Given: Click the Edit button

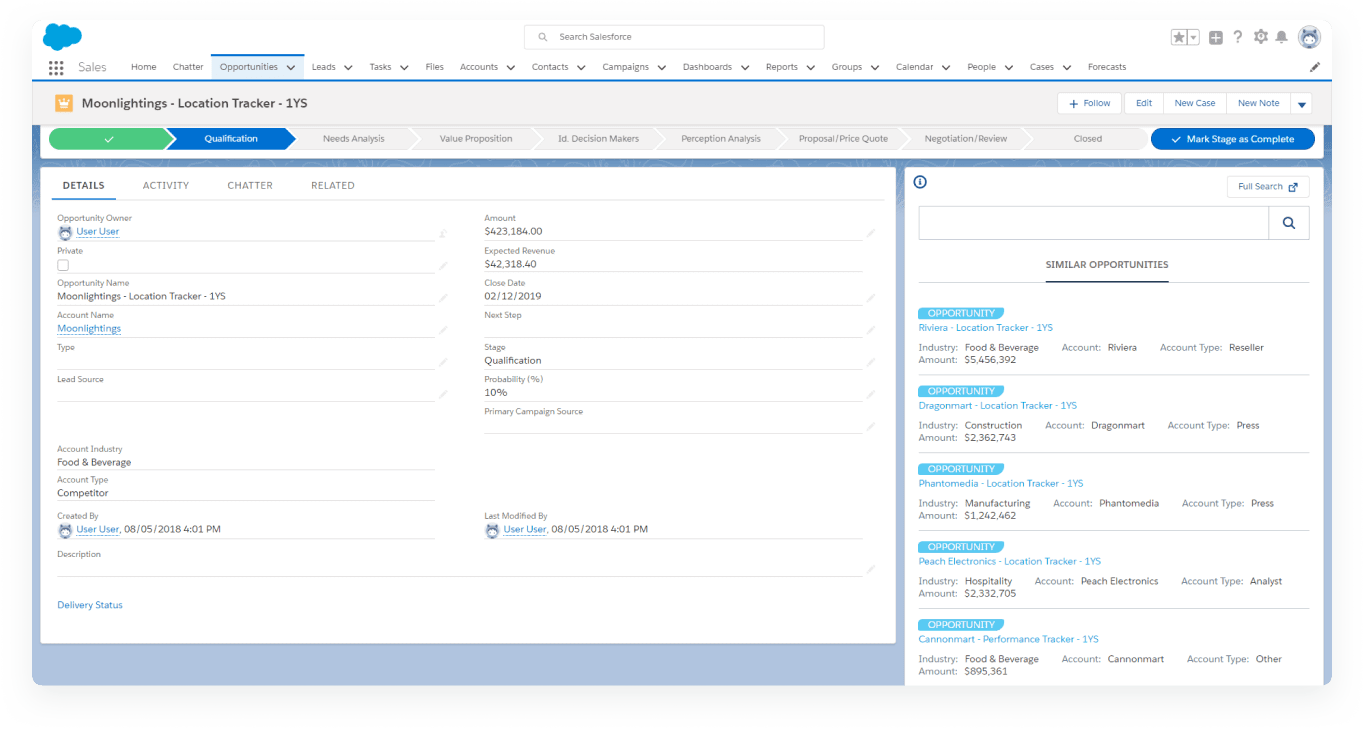Looking at the screenshot, I should [x=1144, y=103].
